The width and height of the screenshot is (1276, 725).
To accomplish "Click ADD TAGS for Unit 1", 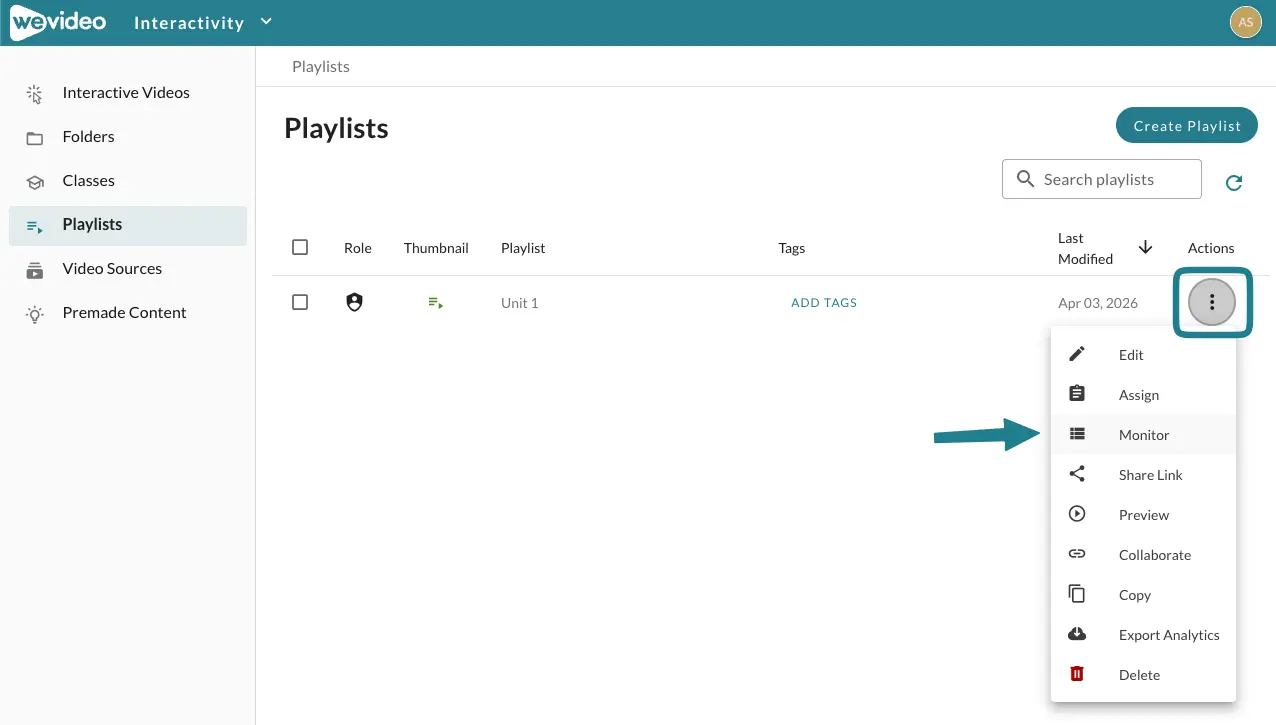I will [824, 303].
